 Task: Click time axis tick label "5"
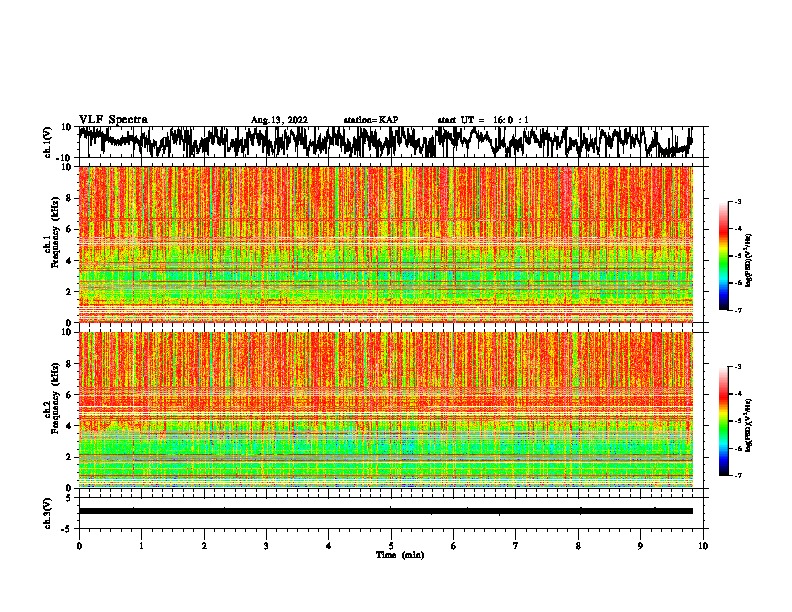391,546
